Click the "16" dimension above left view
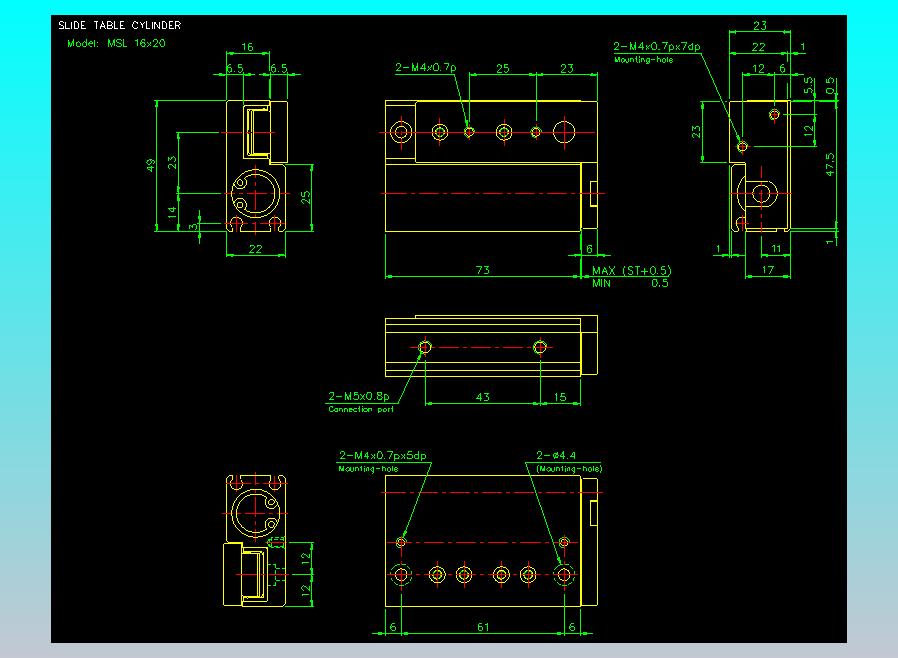Screen dimensions: 898x658 tap(247, 47)
